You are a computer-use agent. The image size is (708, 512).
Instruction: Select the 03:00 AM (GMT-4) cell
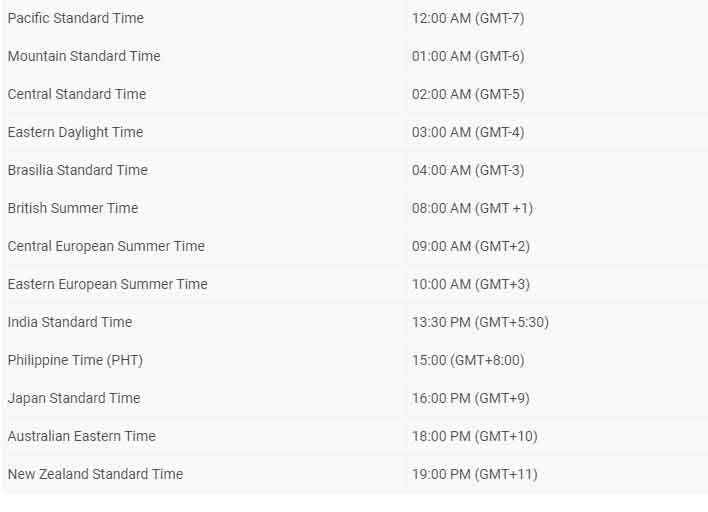pos(468,132)
